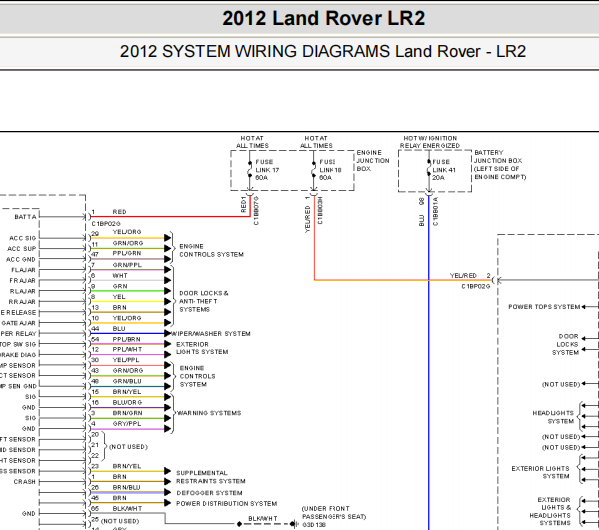The width and height of the screenshot is (599, 530).
Task: Click the "PPL/WHT" wire label at pin 12
Action: click(x=127, y=349)
